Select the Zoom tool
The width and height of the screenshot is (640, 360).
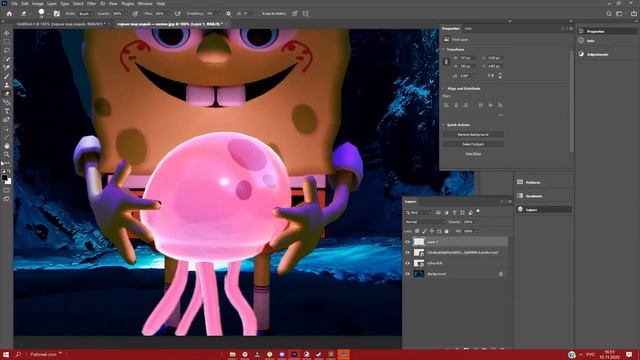pyautogui.click(x=7, y=154)
